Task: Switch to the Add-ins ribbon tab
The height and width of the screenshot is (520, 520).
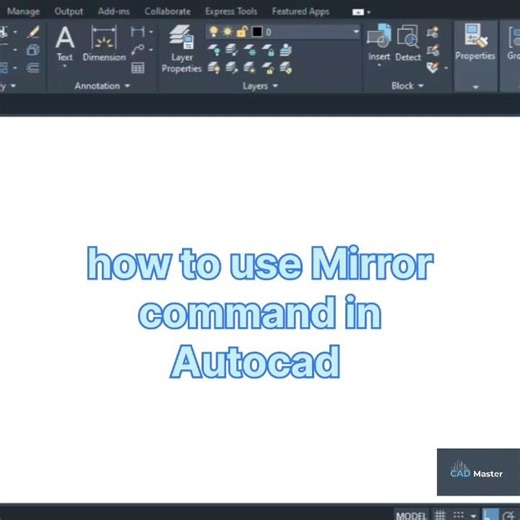Action: point(114,12)
